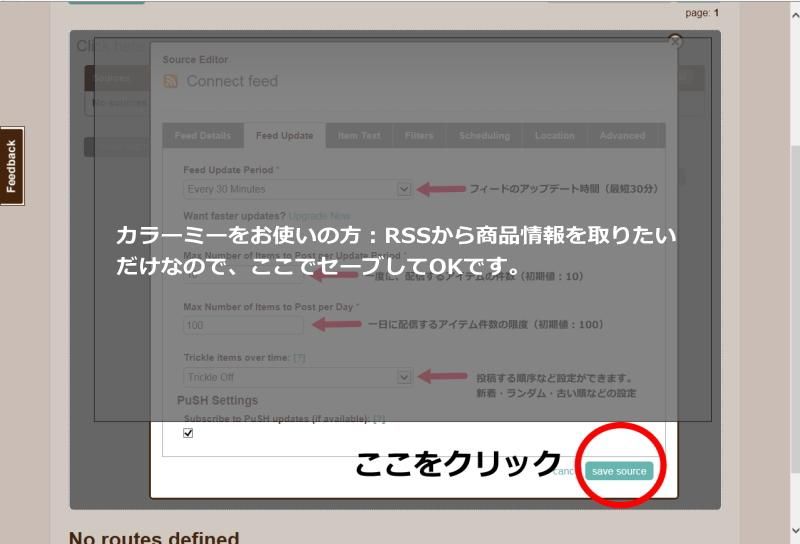Switch to the Feed Details tab

click(203, 135)
